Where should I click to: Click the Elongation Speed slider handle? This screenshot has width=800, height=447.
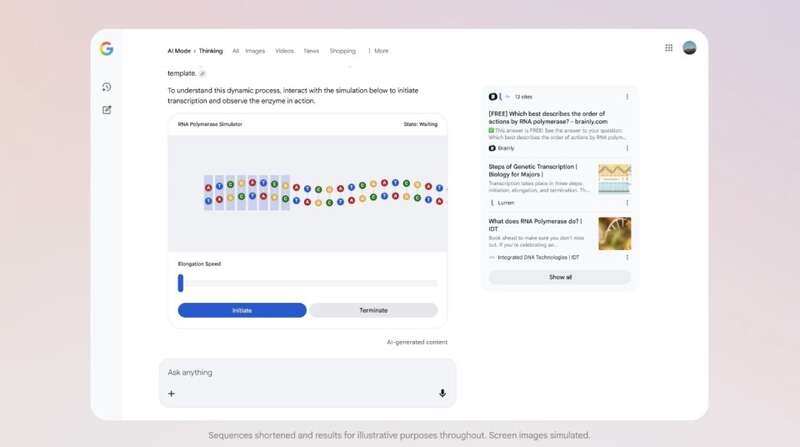tap(181, 283)
